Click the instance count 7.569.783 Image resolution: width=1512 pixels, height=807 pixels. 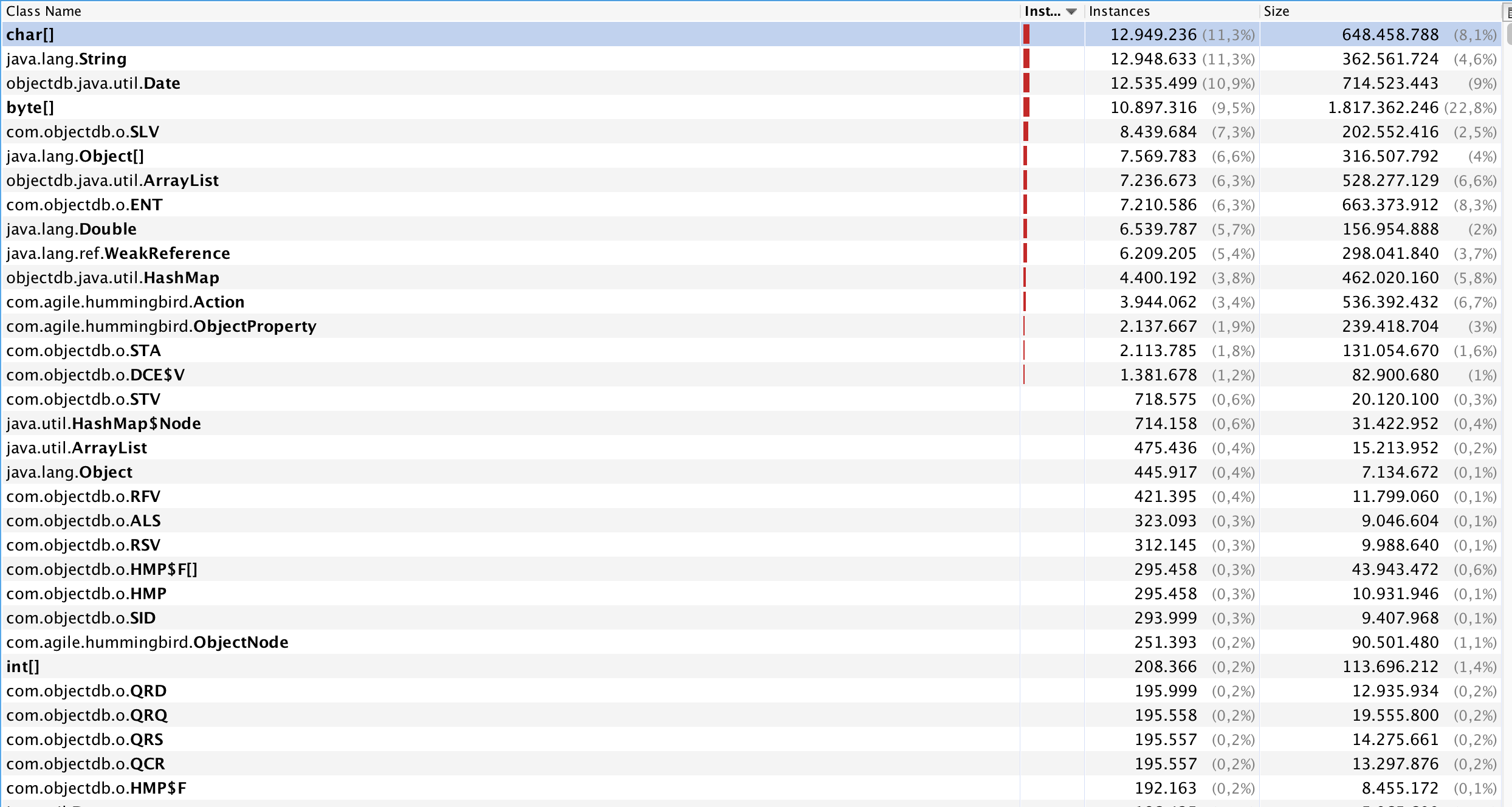pos(1158,156)
